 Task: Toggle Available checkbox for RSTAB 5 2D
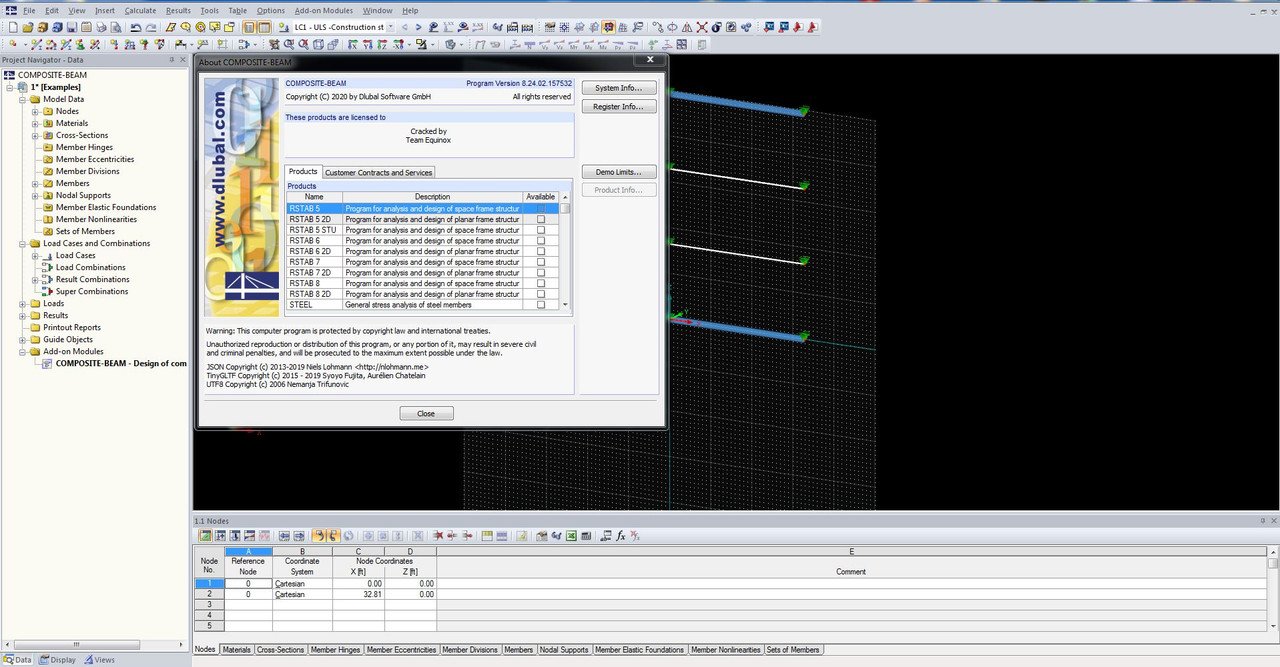point(541,219)
